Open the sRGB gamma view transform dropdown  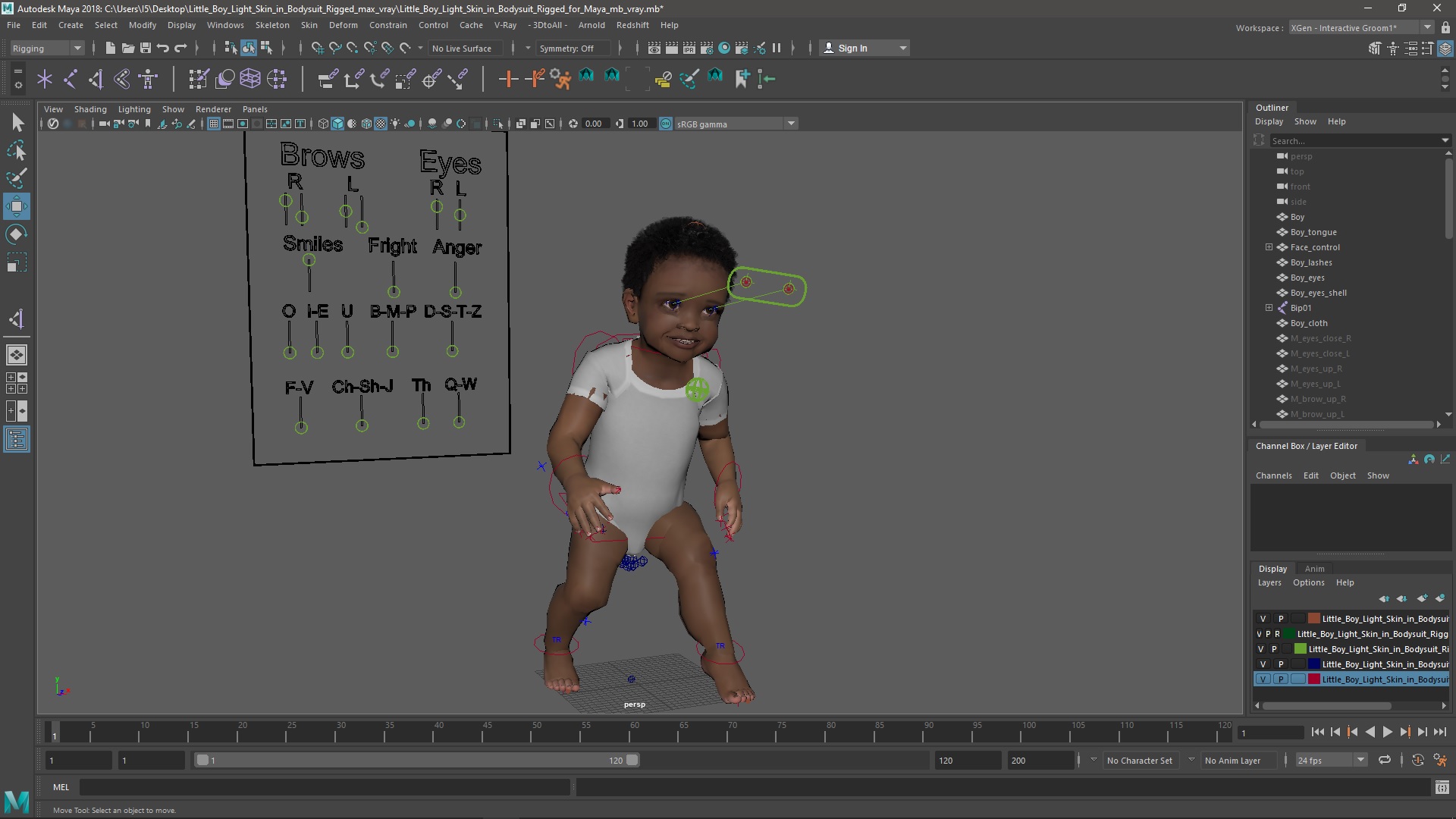tap(736, 124)
